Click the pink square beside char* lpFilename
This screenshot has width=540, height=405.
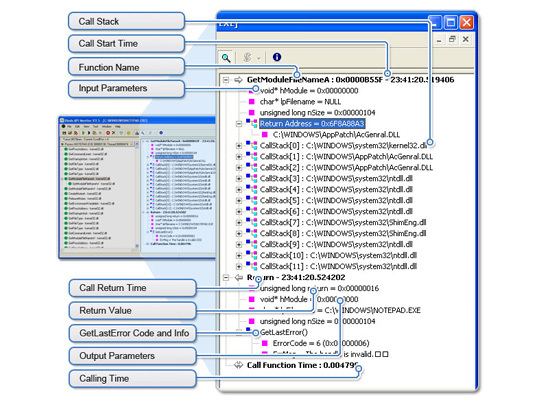coord(252,102)
